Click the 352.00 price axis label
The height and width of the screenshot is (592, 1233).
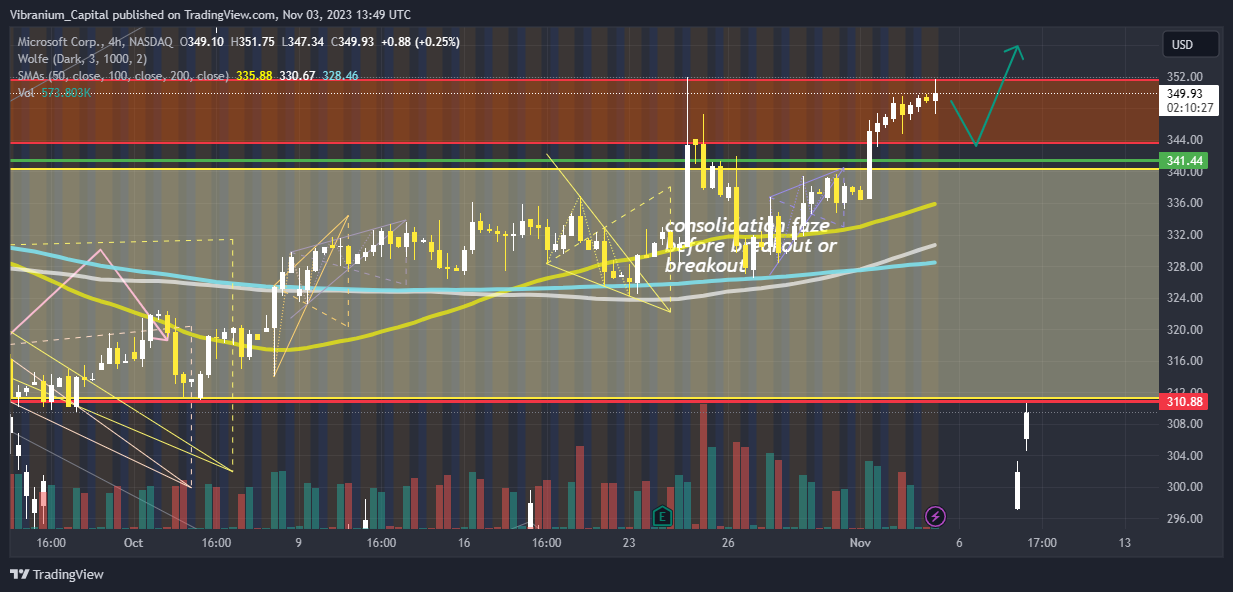(1184, 76)
